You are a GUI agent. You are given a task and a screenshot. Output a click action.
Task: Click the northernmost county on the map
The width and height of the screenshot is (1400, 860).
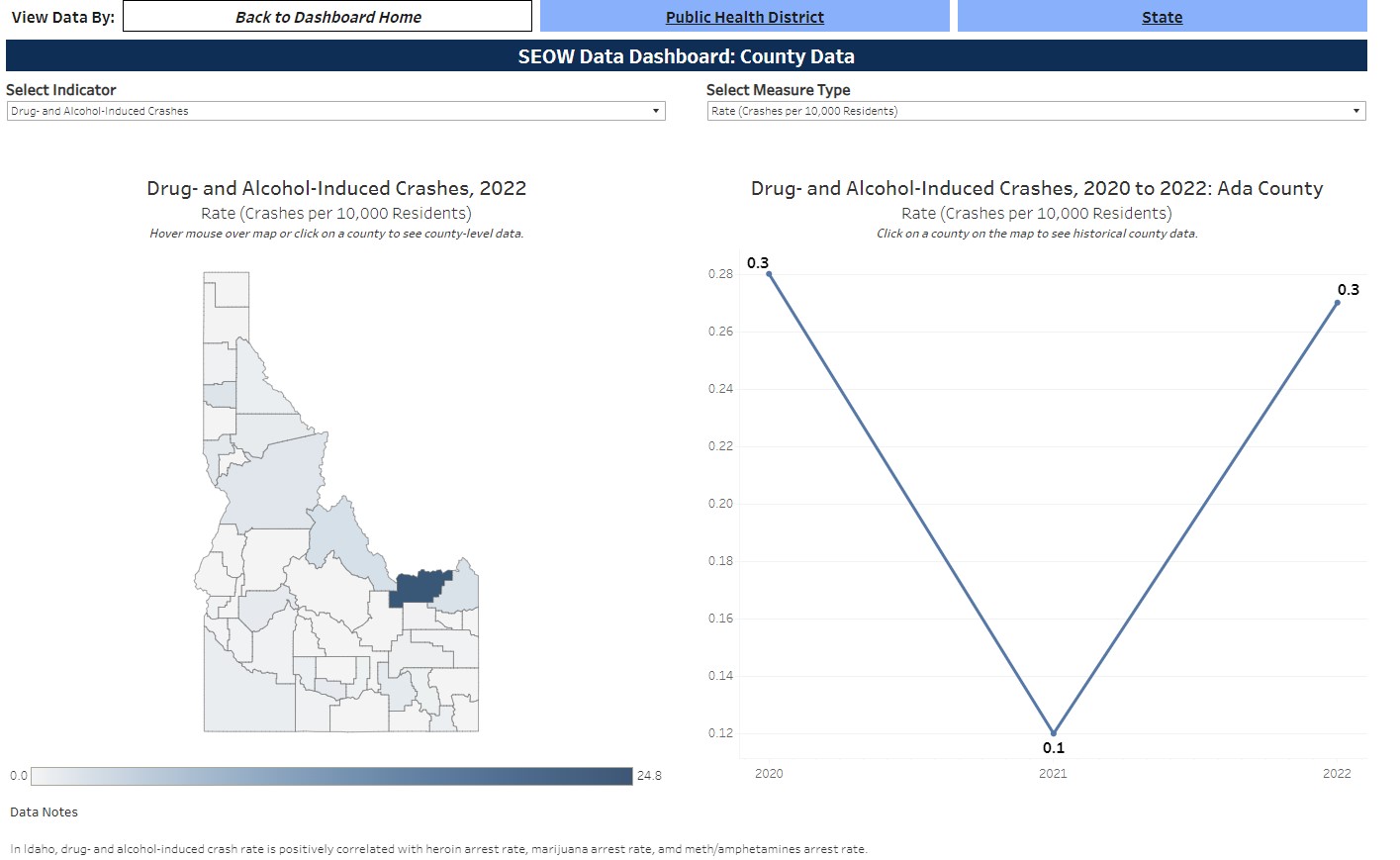pos(226,287)
